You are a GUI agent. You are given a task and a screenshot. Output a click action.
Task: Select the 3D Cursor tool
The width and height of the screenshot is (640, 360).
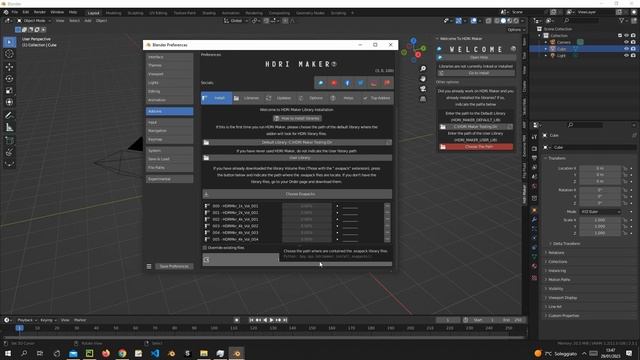tap(9, 54)
